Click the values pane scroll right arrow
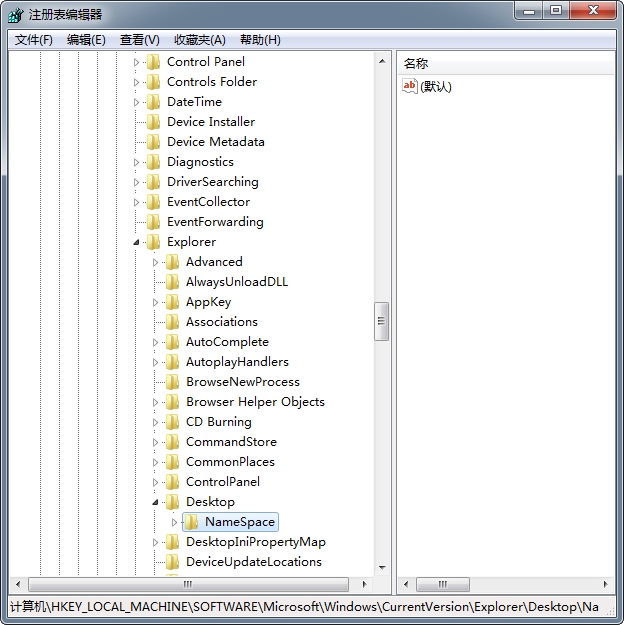This screenshot has width=624, height=625. tap(606, 584)
